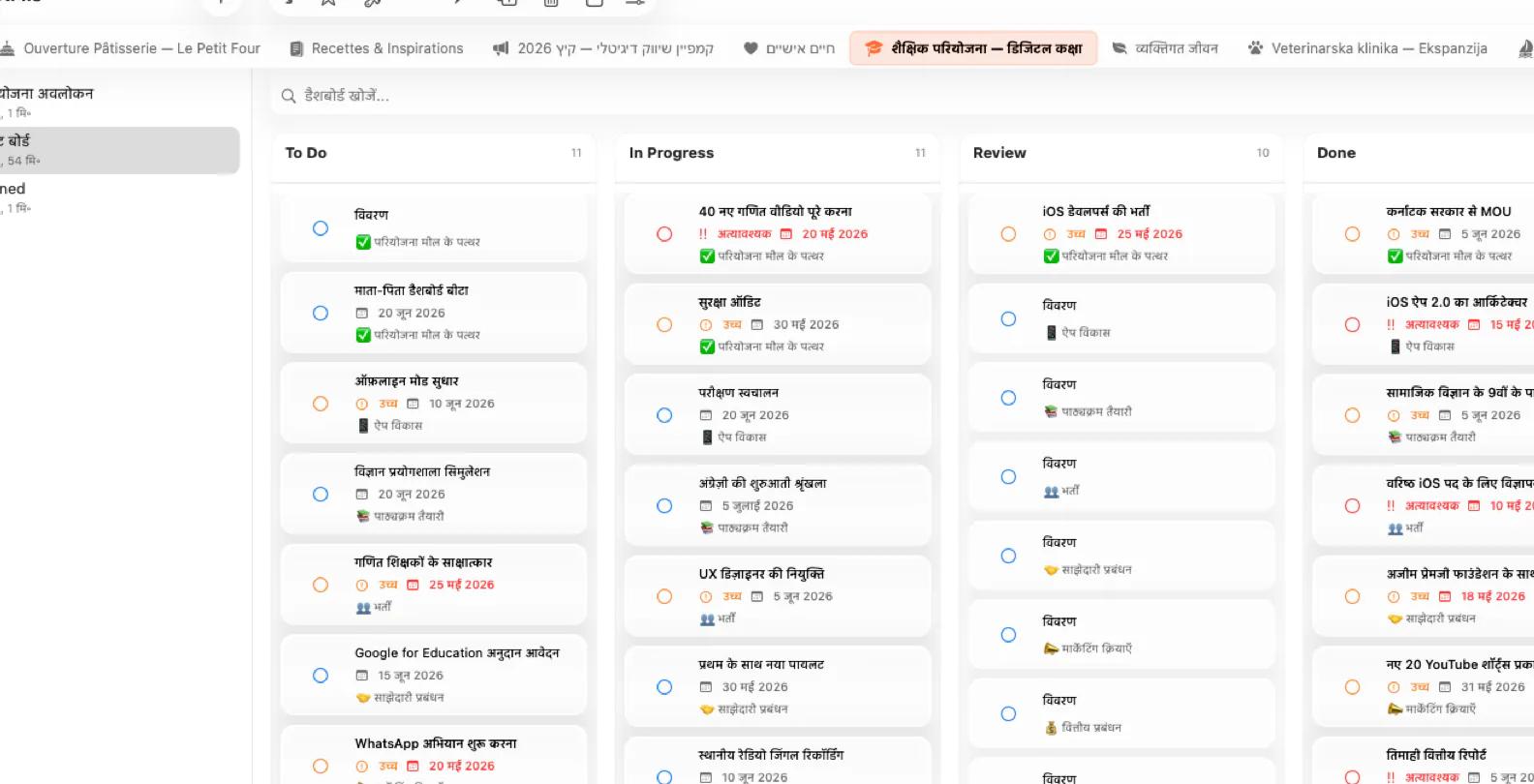Image resolution: width=1534 pixels, height=784 pixels.
Task: Click money bag icon on वित्तीय प्रबंधन card
Action: point(1051,728)
